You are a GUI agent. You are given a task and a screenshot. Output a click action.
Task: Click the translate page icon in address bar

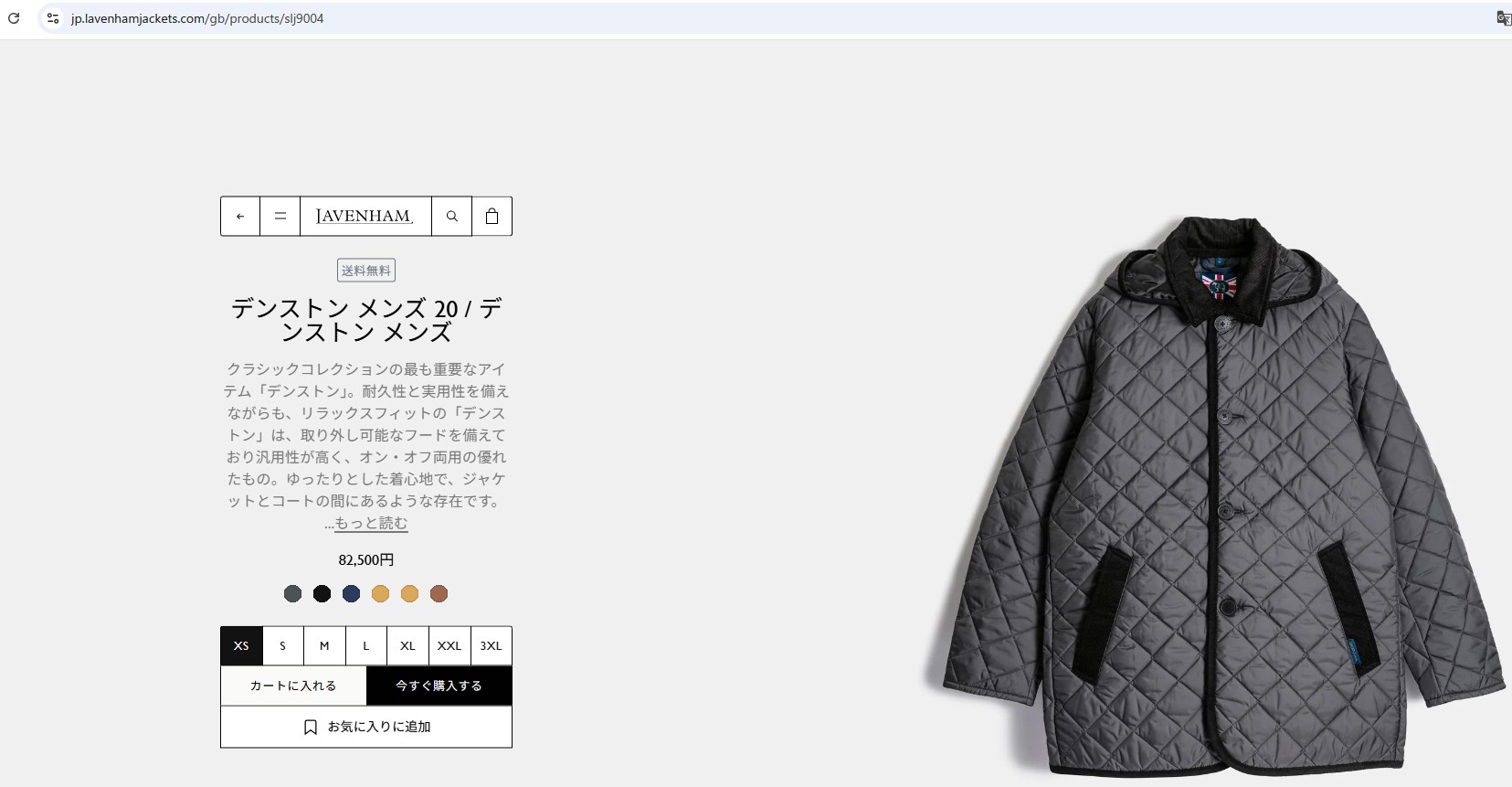(1503, 18)
